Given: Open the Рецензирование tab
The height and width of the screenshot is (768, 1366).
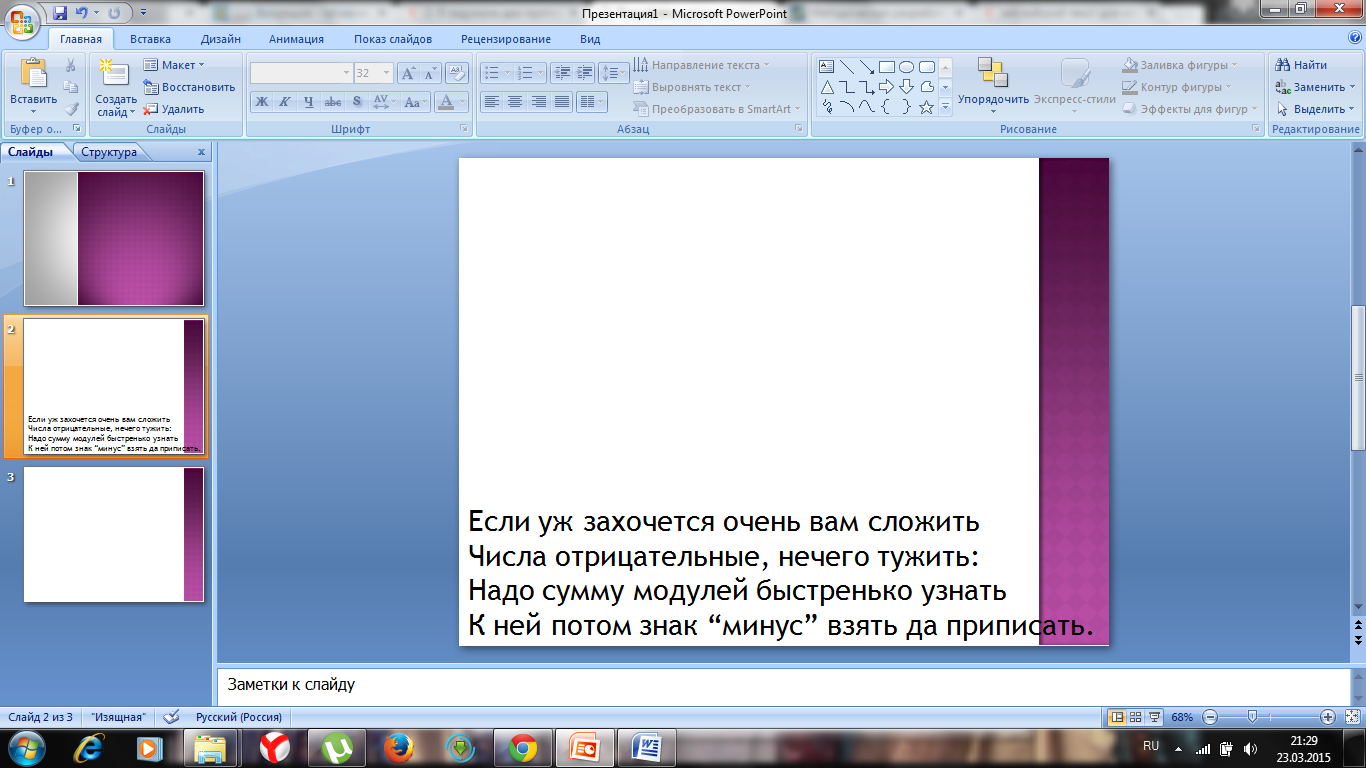Looking at the screenshot, I should pyautogui.click(x=506, y=39).
